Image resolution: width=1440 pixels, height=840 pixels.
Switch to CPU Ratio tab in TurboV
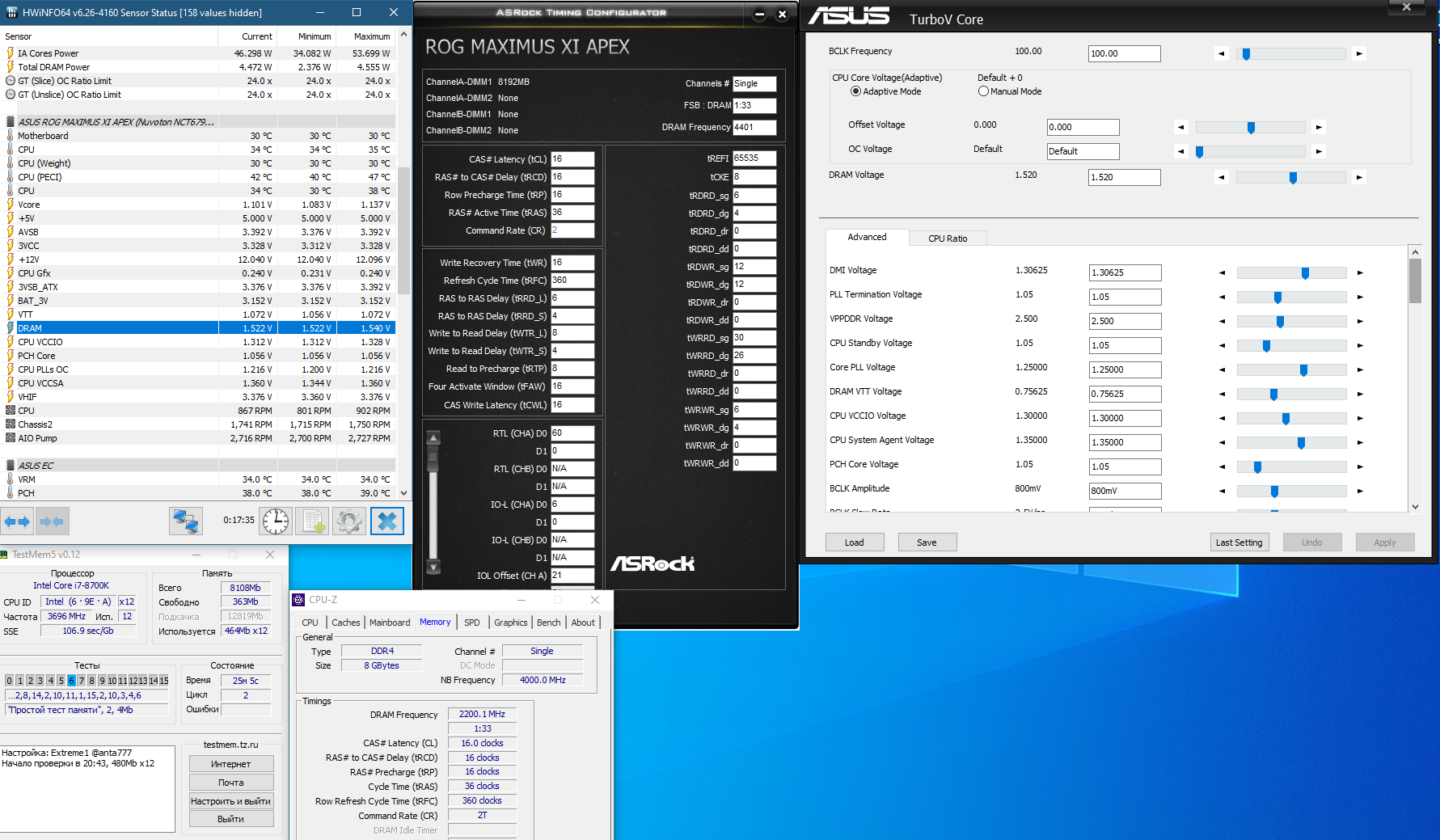click(x=948, y=238)
